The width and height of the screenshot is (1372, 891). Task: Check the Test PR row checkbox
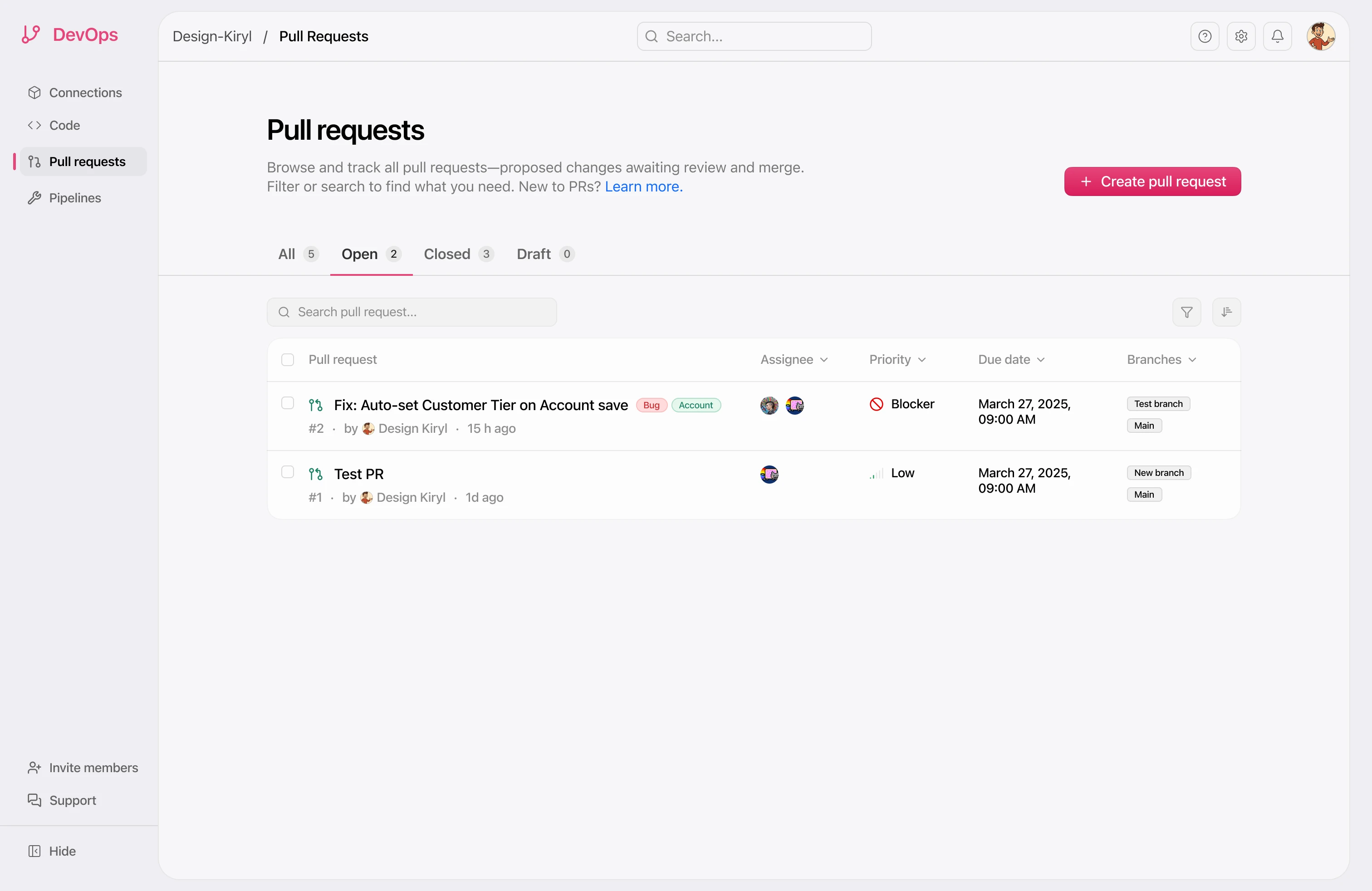click(x=288, y=472)
